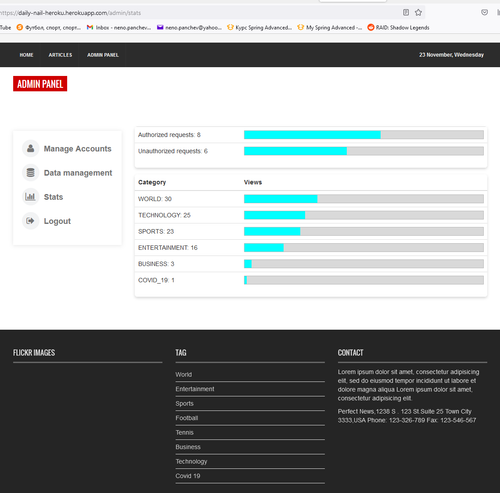Image resolution: width=500 pixels, height=493 pixels.
Task: Select the Covid 19 tag in footer
Action: point(188,476)
